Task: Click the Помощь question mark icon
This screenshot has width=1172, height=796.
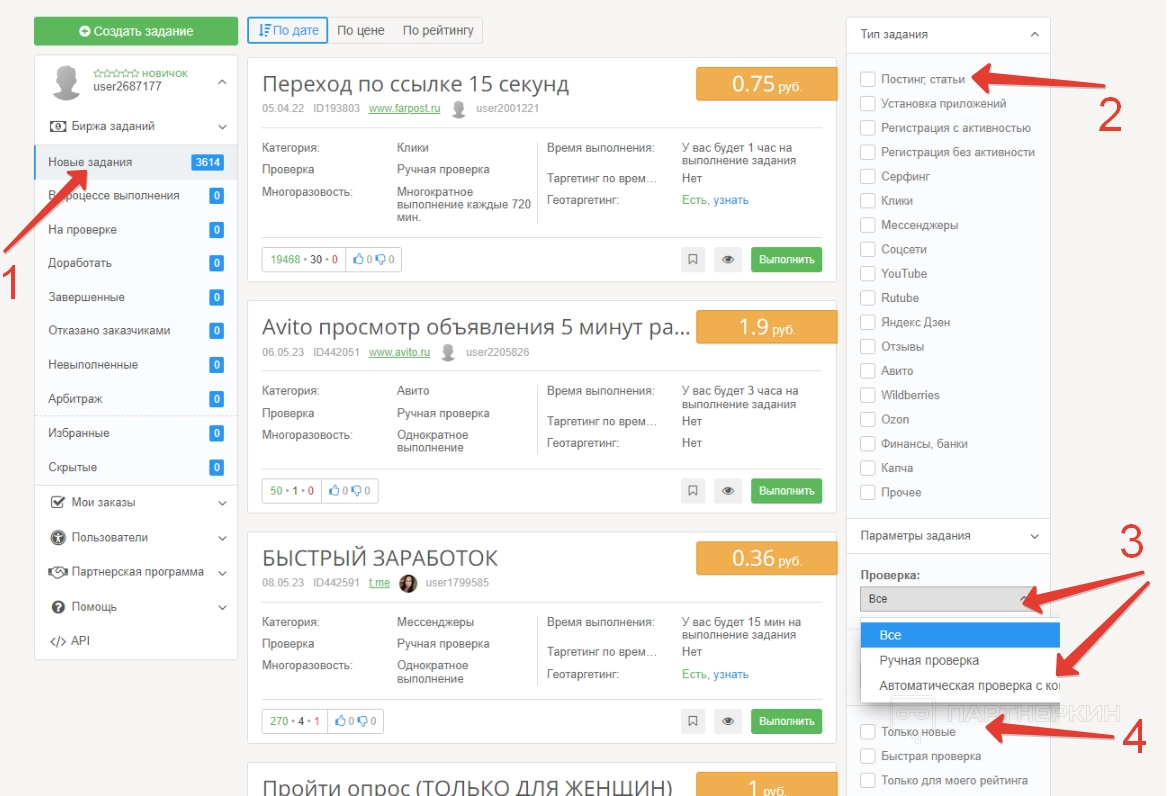Action: 58,607
